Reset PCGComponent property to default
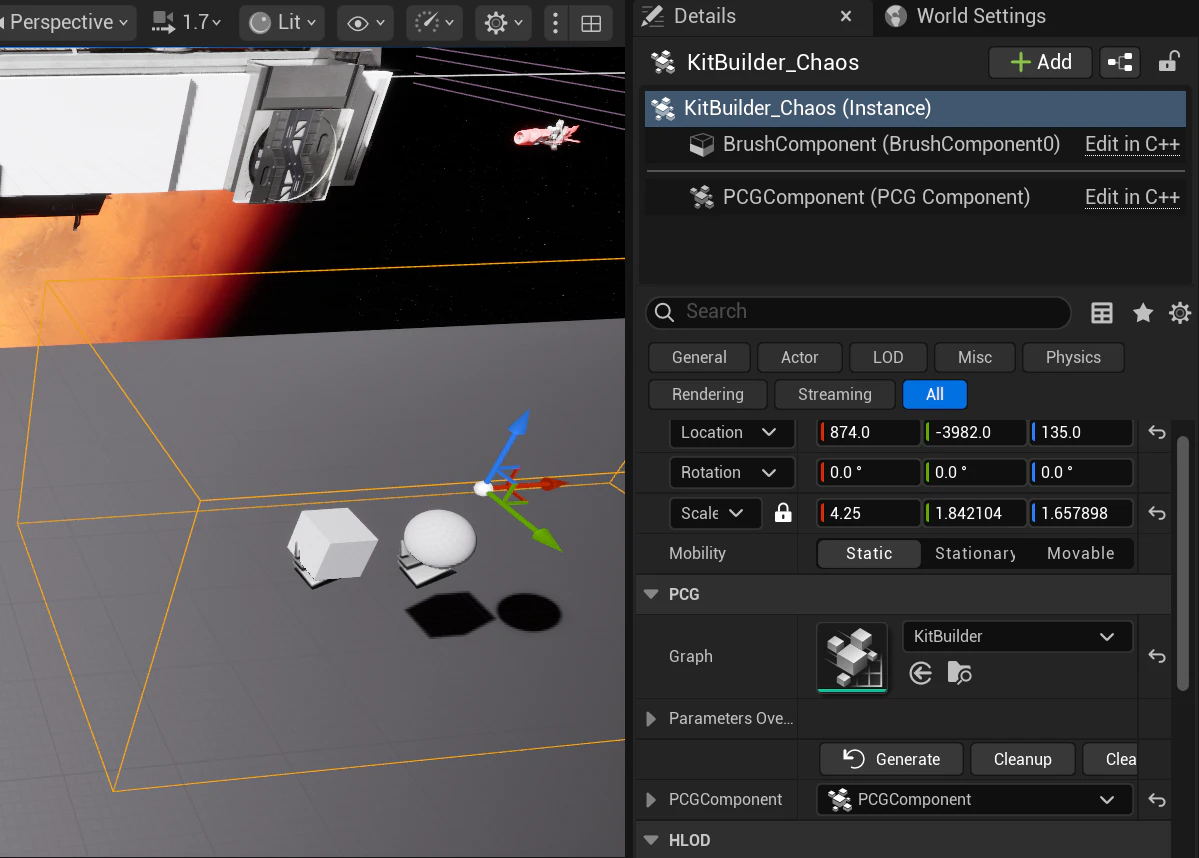 pyautogui.click(x=1157, y=800)
